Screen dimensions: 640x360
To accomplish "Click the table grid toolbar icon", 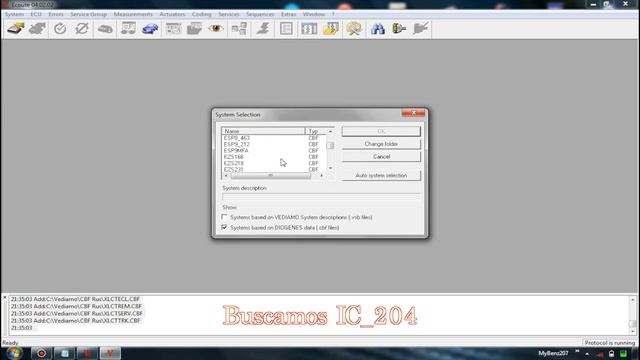I will pyautogui.click(x=173, y=29).
